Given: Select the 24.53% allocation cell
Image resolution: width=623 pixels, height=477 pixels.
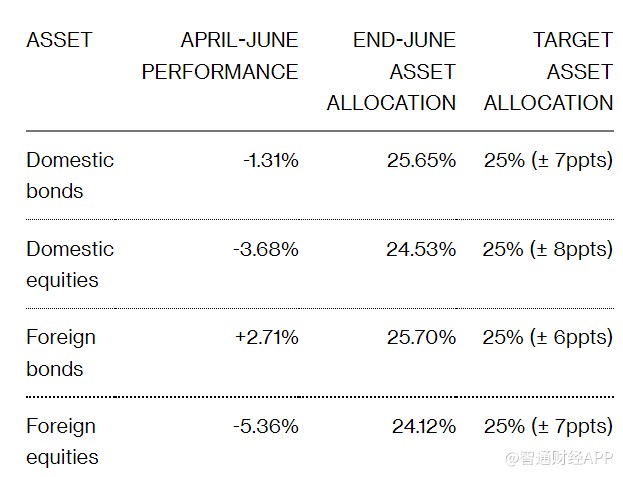Looking at the screenshot, I should [x=421, y=249].
